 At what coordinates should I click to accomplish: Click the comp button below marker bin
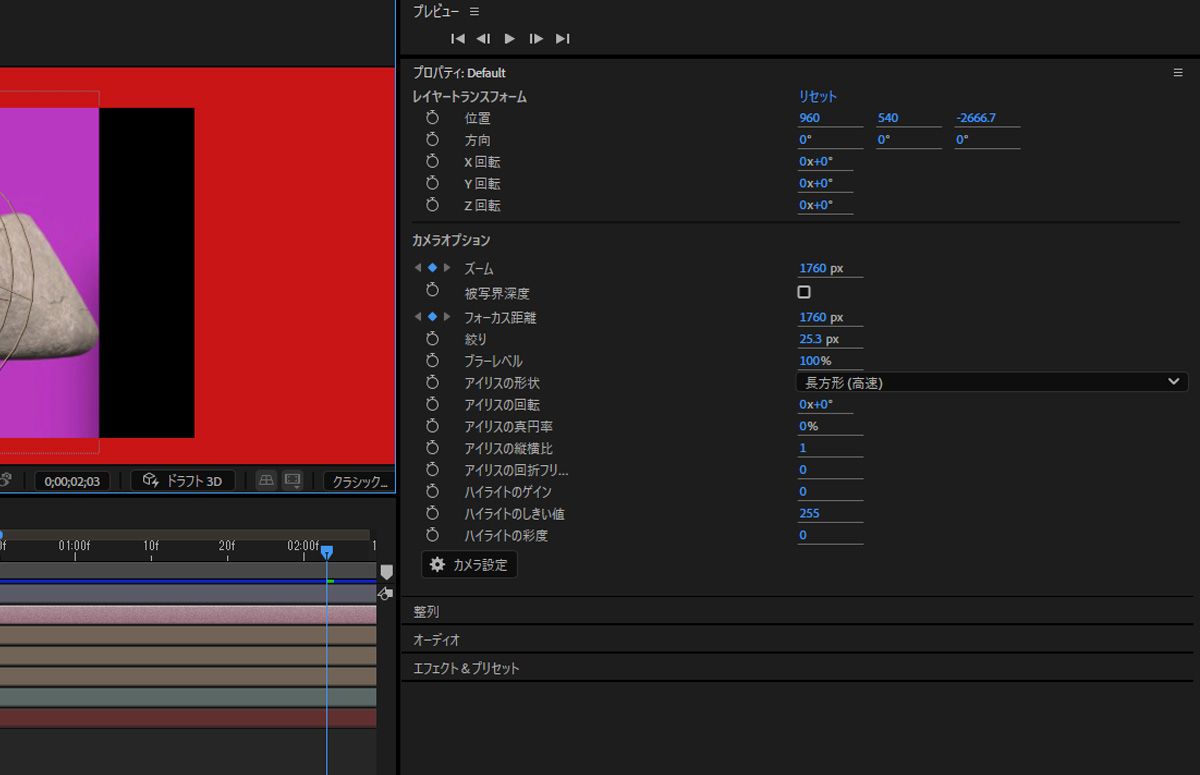coord(385,594)
